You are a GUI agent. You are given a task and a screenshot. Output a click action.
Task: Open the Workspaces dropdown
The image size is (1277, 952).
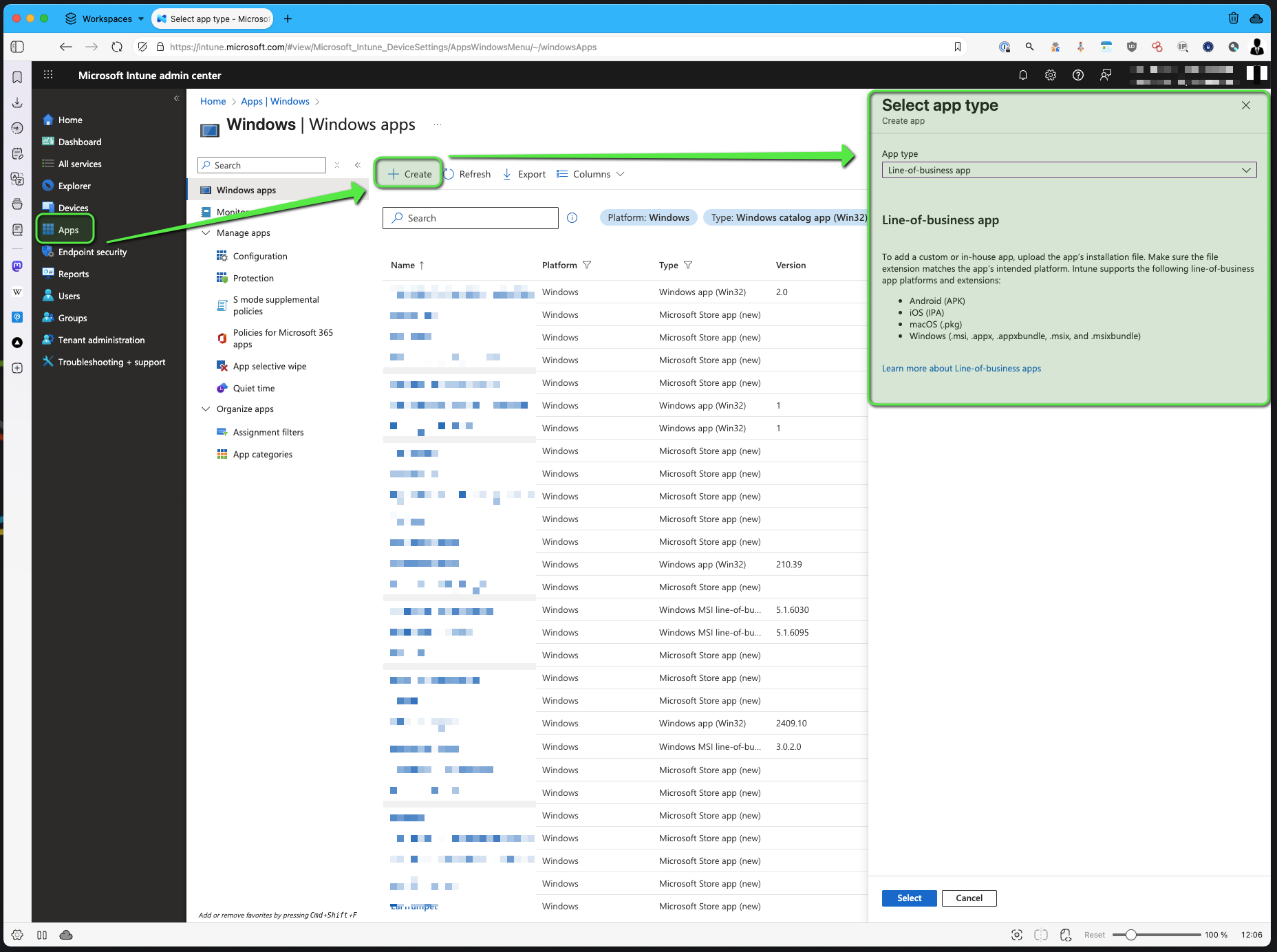tap(105, 19)
